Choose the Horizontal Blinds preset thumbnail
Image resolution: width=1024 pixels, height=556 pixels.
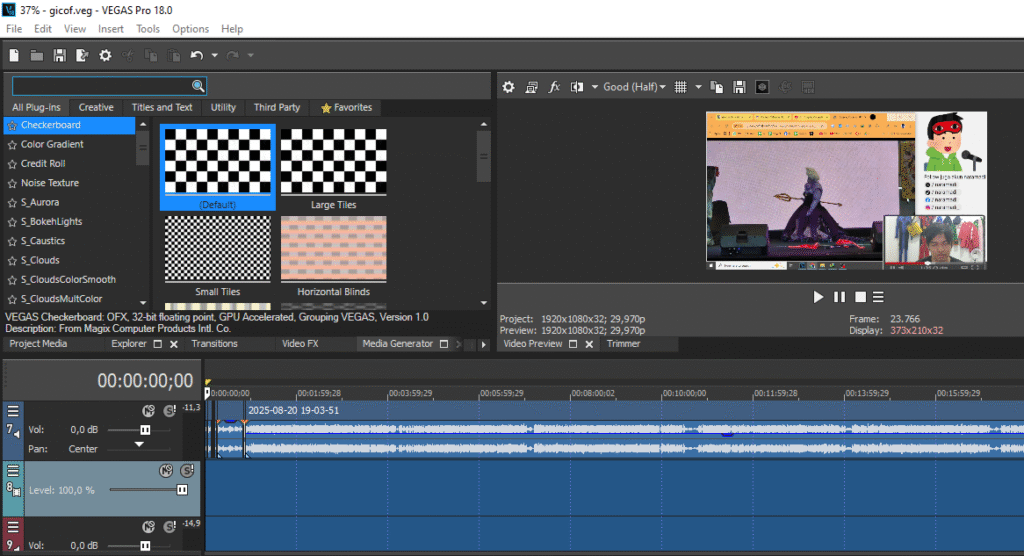point(334,249)
